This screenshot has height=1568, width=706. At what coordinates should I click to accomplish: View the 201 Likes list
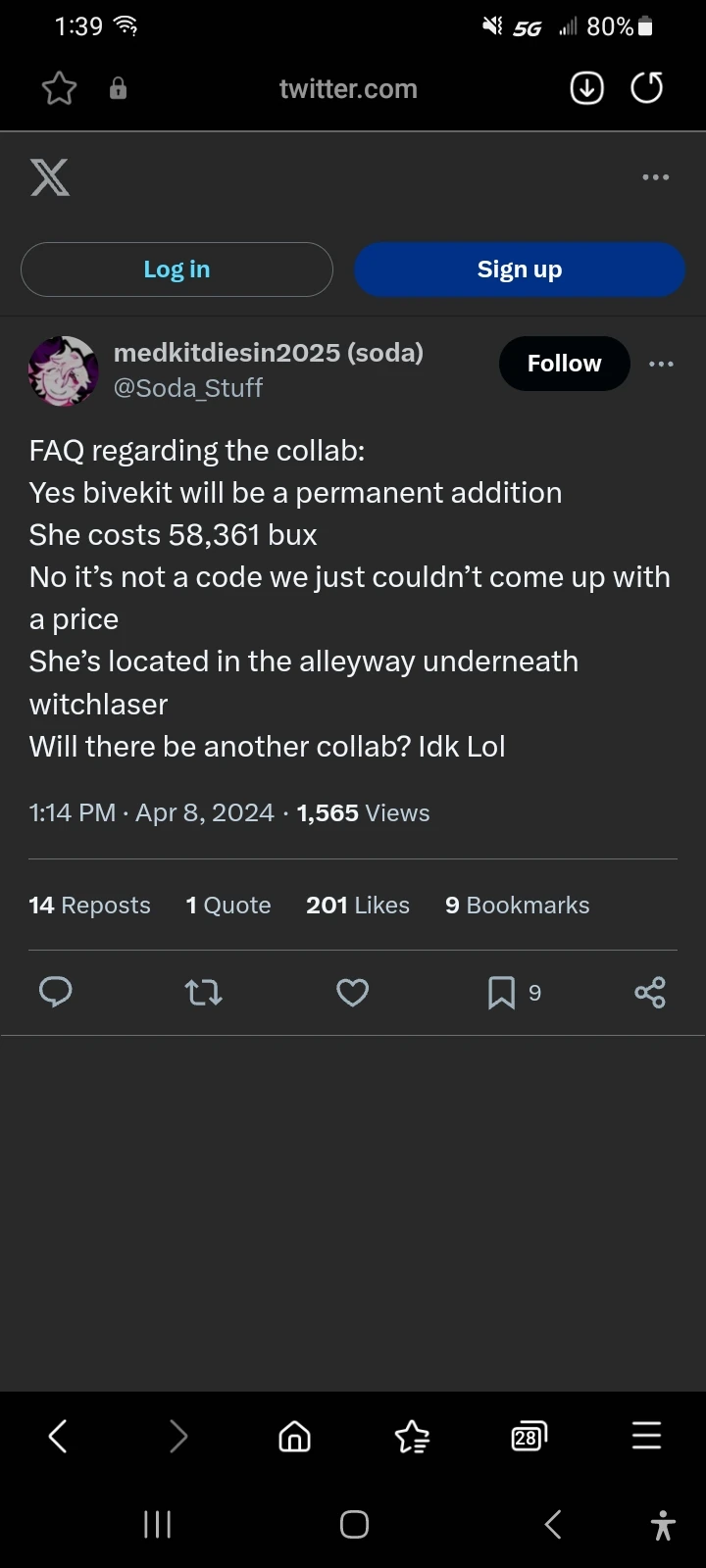pos(358,905)
